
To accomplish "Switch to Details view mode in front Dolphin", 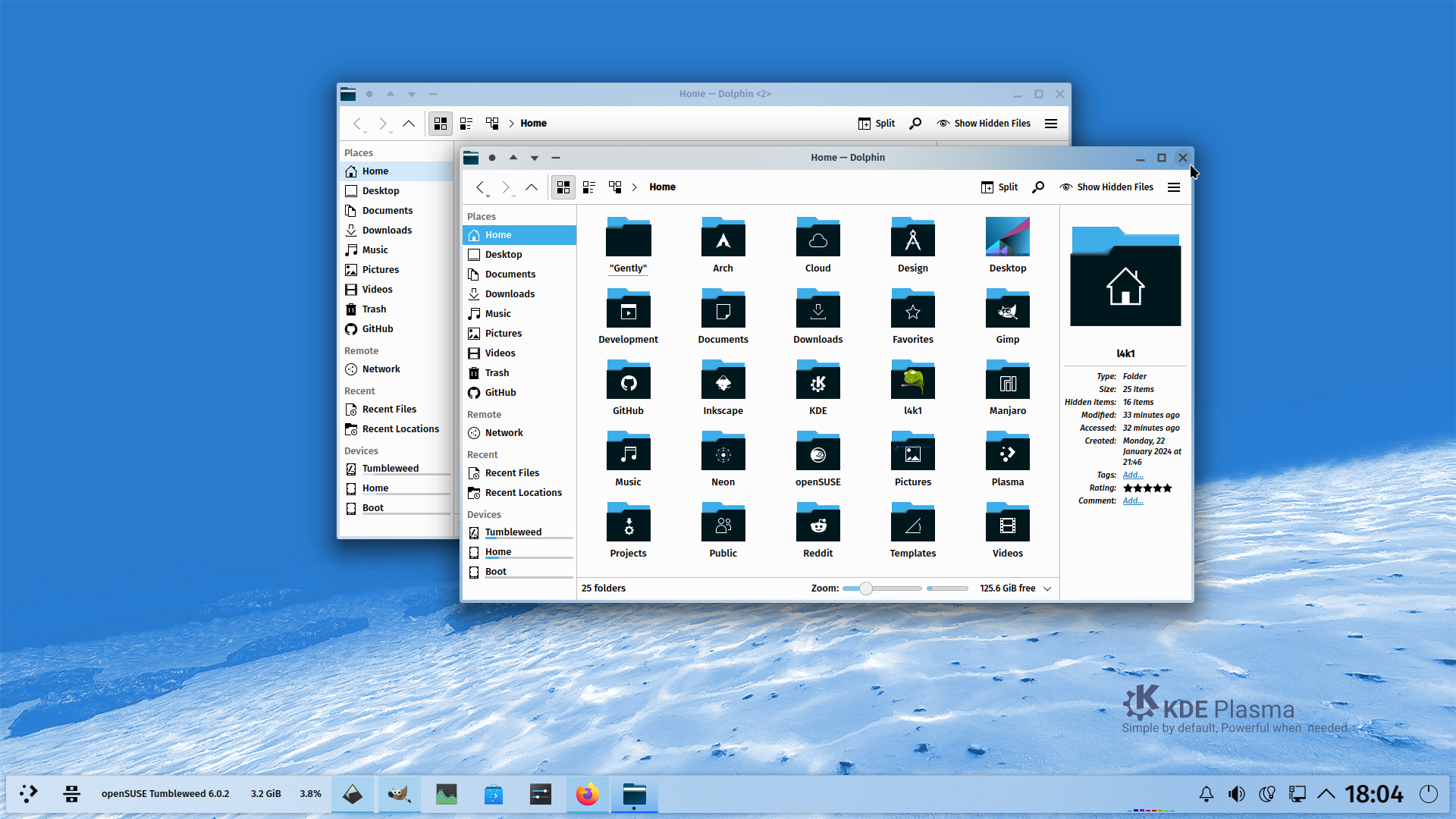I will (615, 187).
